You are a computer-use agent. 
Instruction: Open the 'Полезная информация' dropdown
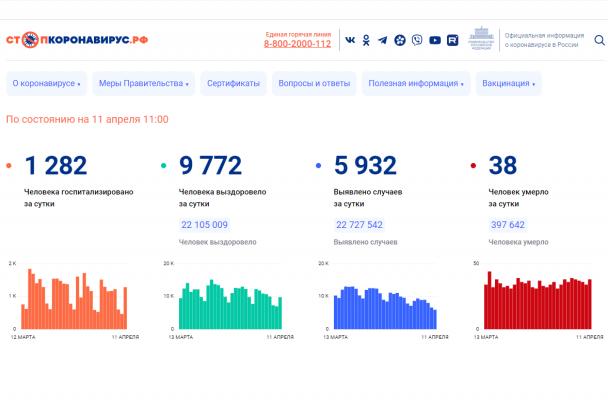click(x=416, y=83)
